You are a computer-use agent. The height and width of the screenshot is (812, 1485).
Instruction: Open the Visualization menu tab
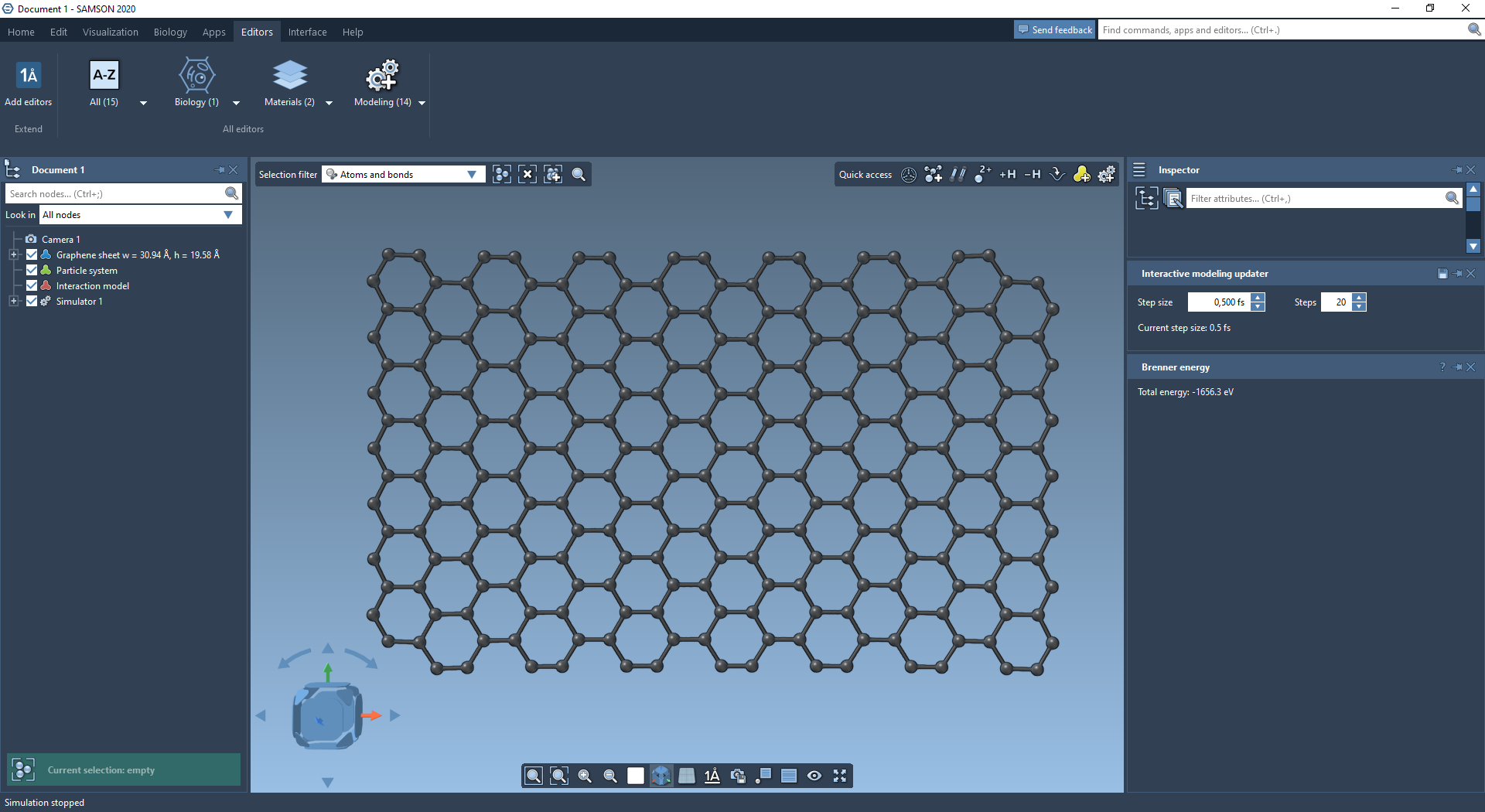tap(111, 32)
